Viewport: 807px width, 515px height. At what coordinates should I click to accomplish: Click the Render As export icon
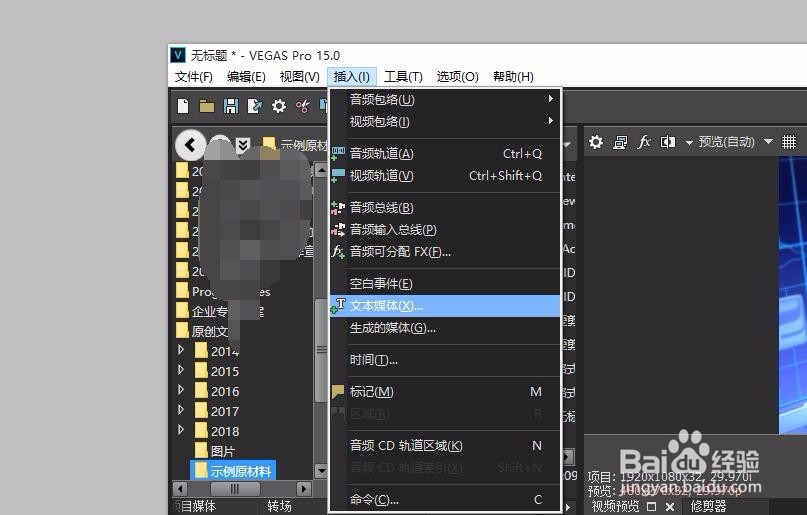point(255,106)
